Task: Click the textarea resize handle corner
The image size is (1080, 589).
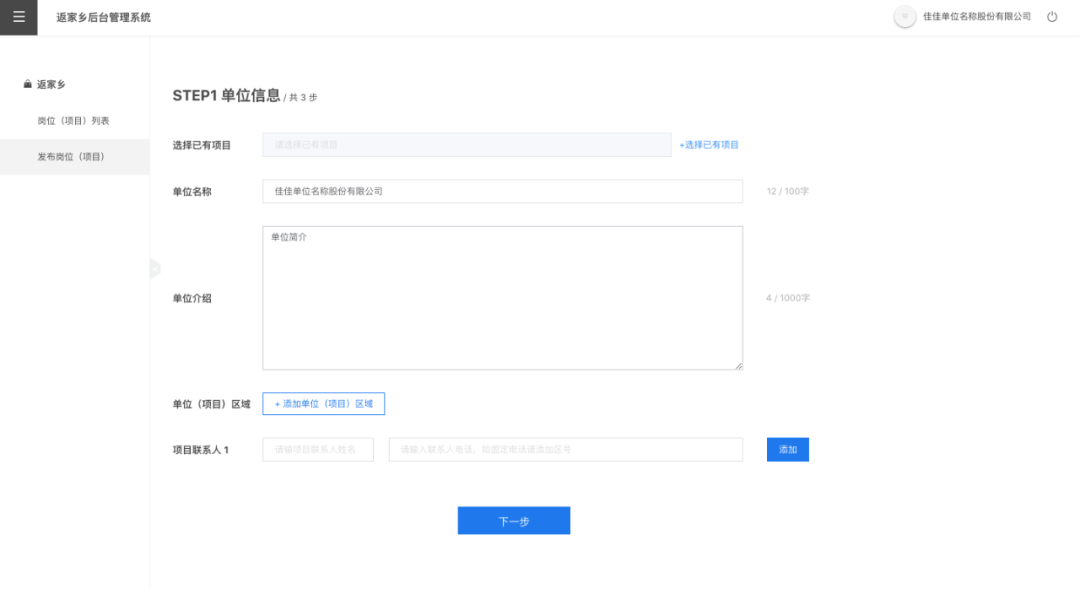Action: coord(739,366)
